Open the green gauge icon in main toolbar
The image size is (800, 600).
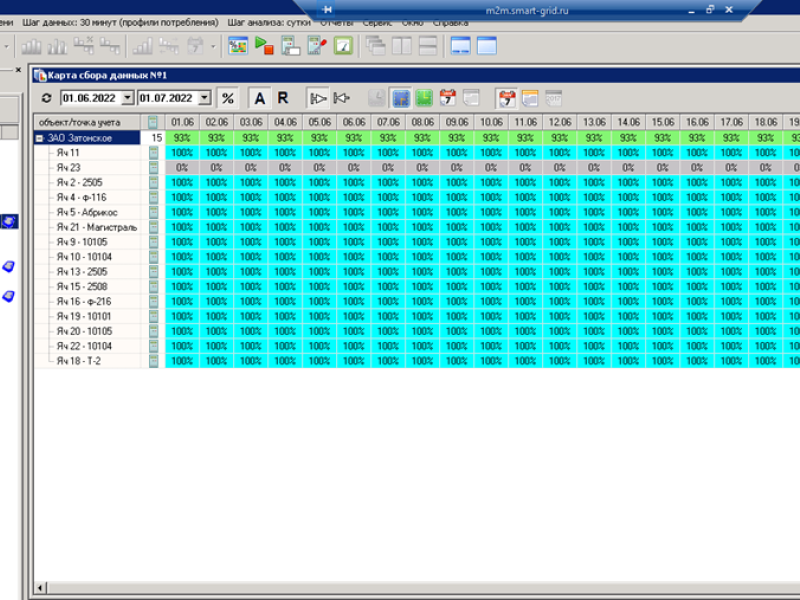(x=343, y=46)
